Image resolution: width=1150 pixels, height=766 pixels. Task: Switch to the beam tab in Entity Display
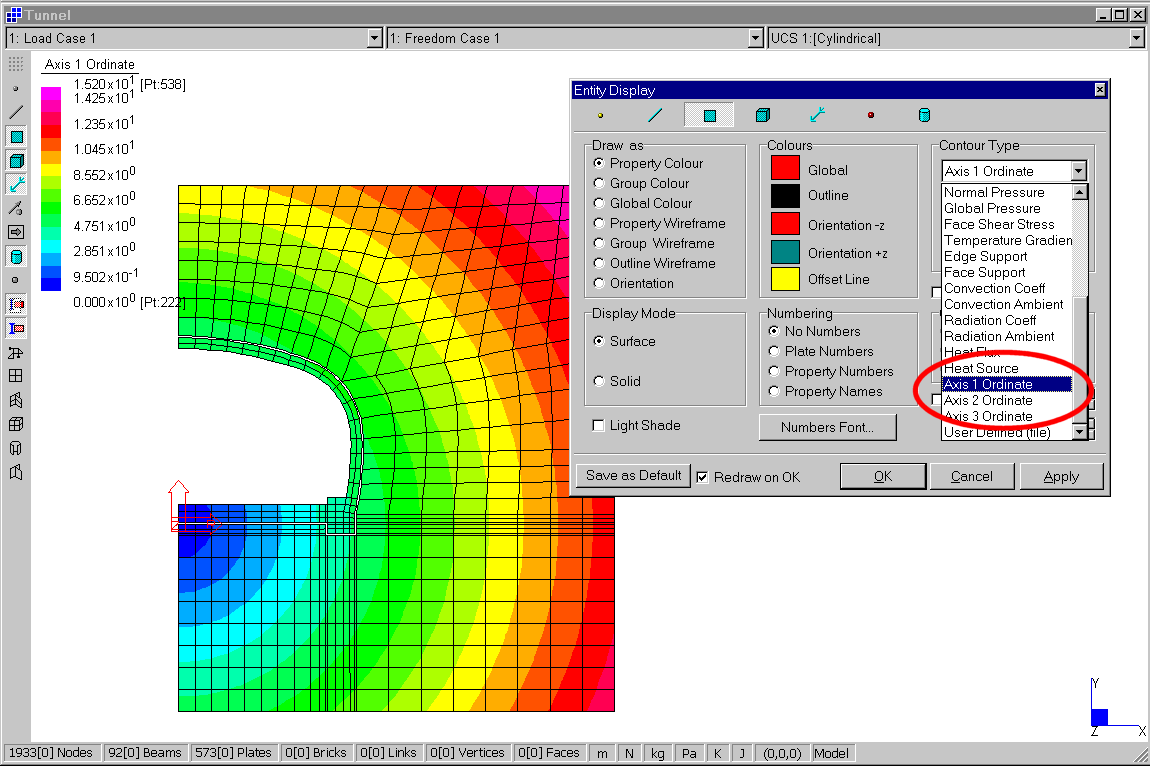point(655,115)
